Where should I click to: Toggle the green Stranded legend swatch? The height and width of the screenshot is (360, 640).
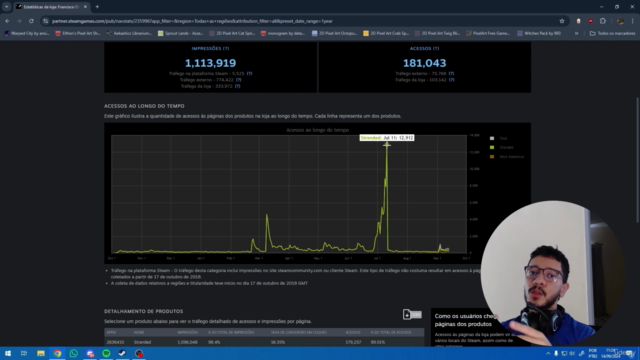[x=492, y=147]
